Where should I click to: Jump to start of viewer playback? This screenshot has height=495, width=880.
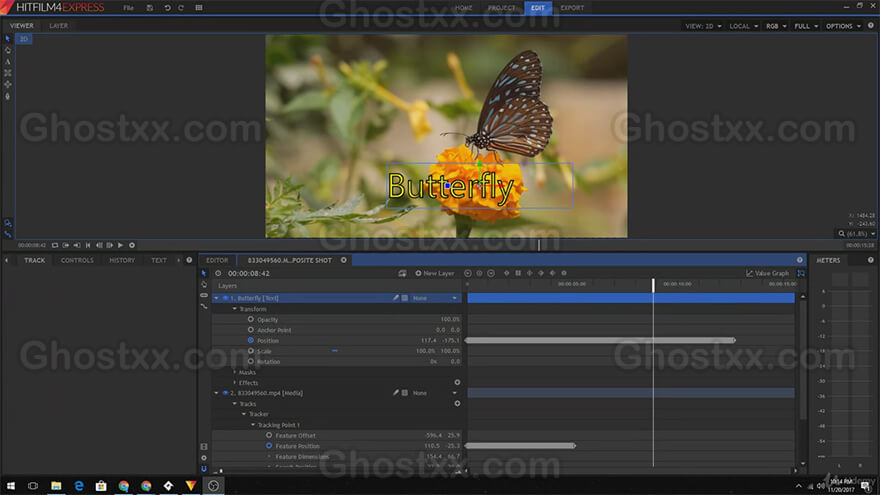[88, 245]
